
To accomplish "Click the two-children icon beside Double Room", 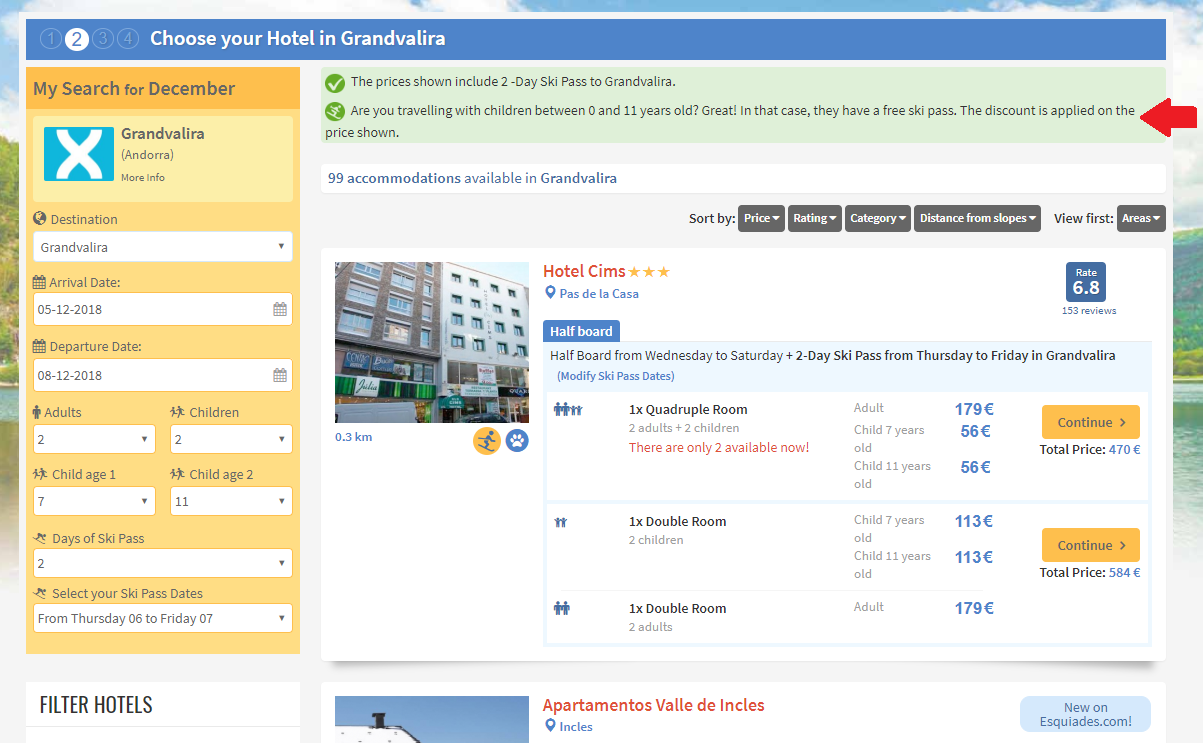I will (560, 522).
